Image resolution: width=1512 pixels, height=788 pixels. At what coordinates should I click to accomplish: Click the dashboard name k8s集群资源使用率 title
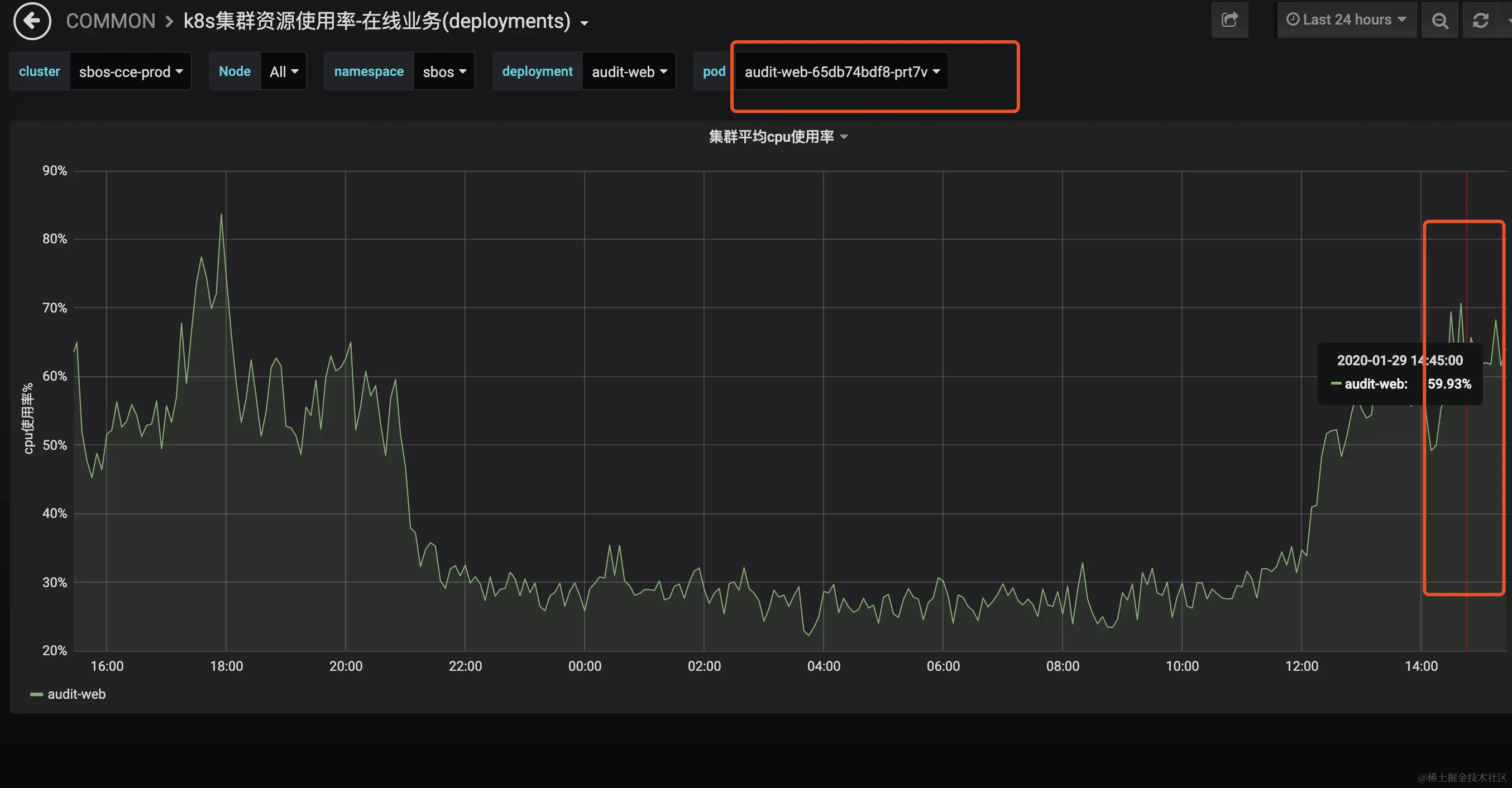tap(376, 21)
